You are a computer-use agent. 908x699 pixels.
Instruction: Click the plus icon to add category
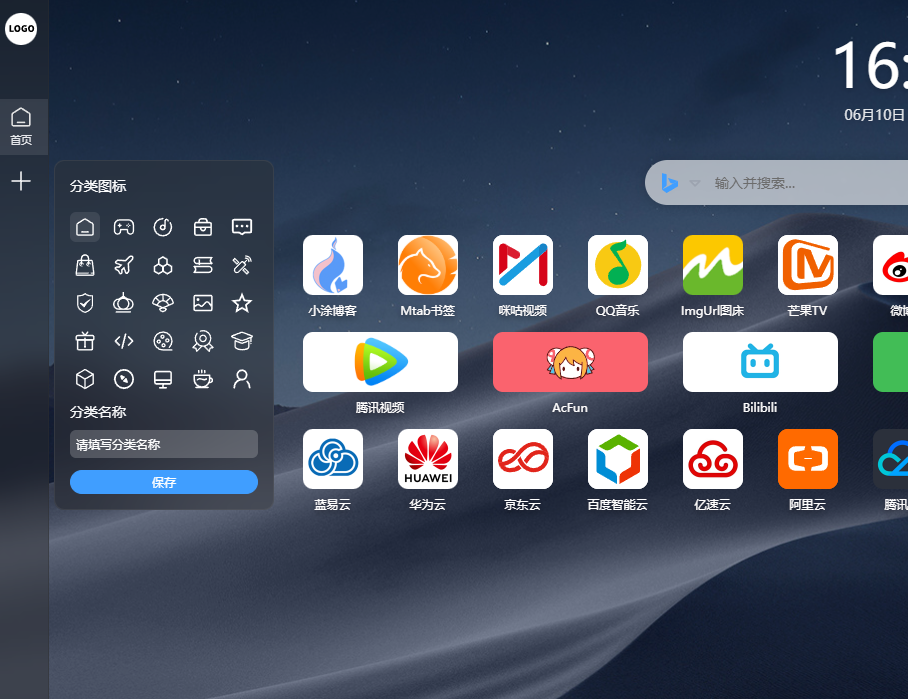[21, 181]
